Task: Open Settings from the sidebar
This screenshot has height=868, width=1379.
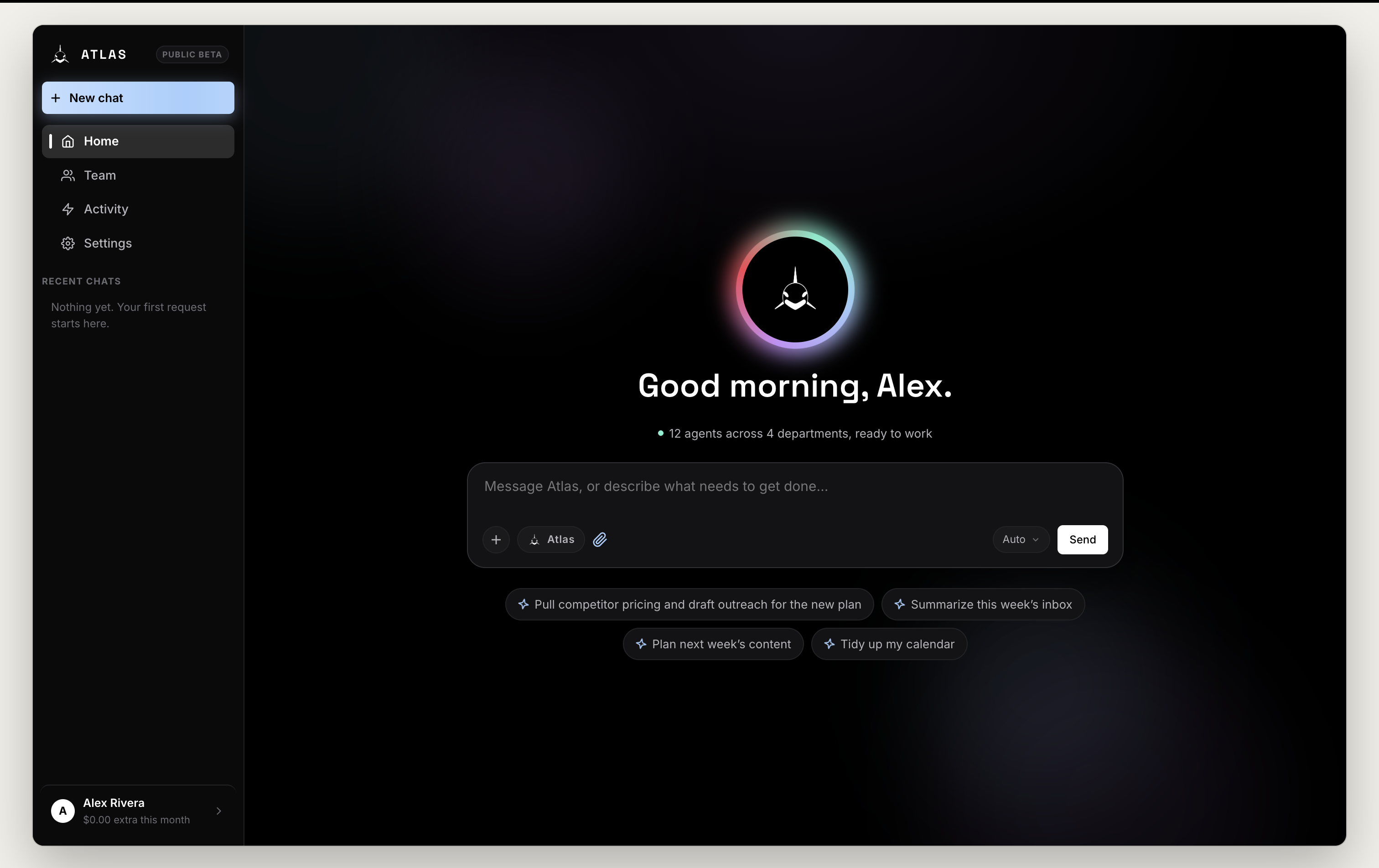Action: [138, 243]
